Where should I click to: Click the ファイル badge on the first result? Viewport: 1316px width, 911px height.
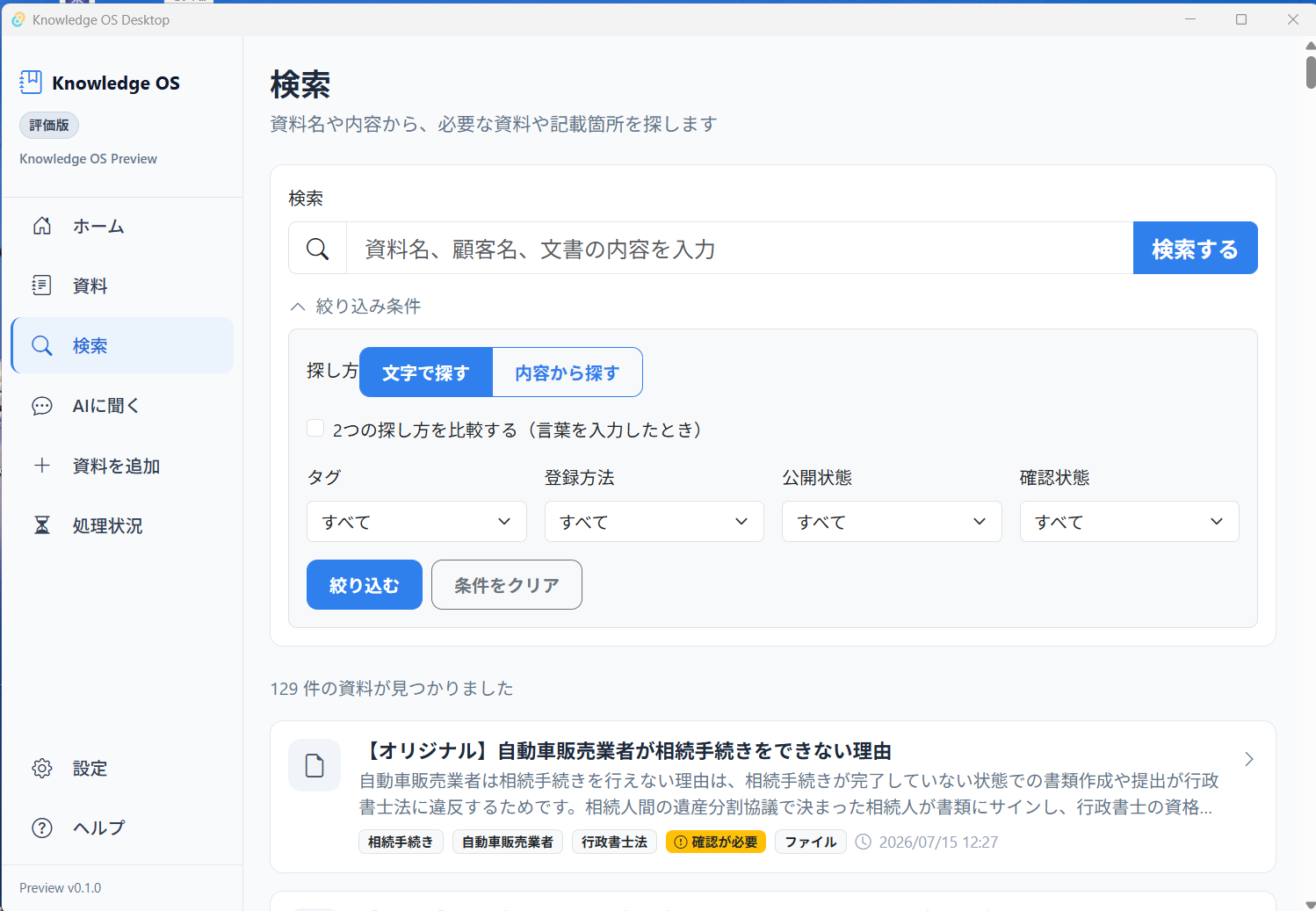pyautogui.click(x=811, y=842)
